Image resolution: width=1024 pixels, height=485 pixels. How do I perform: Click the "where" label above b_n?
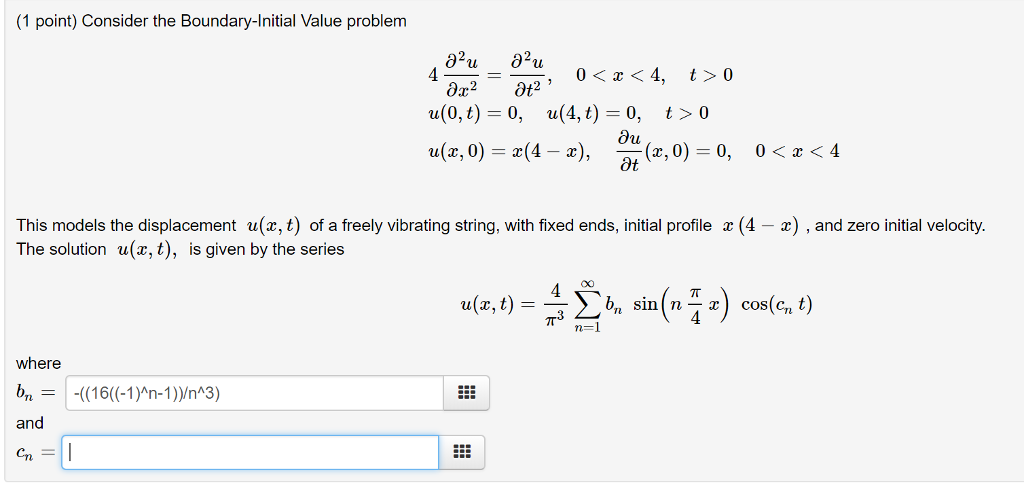click(39, 364)
